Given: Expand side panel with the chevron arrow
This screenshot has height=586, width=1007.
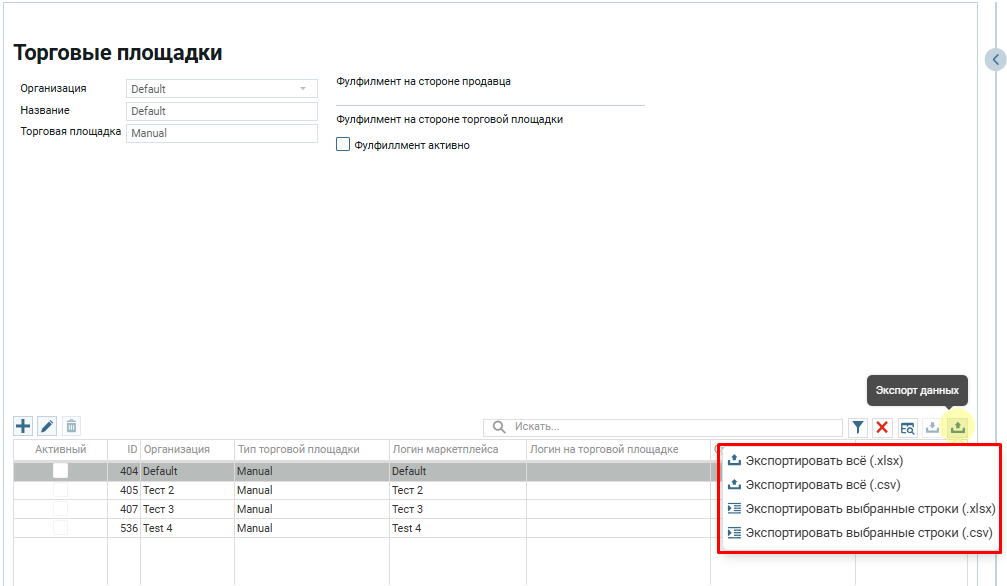Looking at the screenshot, I should click(x=995, y=60).
